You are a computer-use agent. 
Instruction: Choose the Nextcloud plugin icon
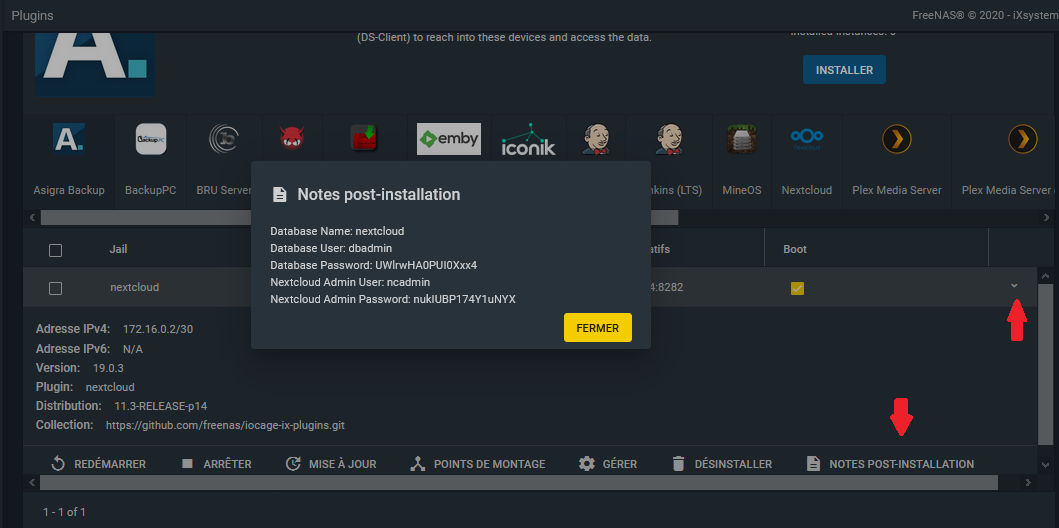(x=806, y=139)
